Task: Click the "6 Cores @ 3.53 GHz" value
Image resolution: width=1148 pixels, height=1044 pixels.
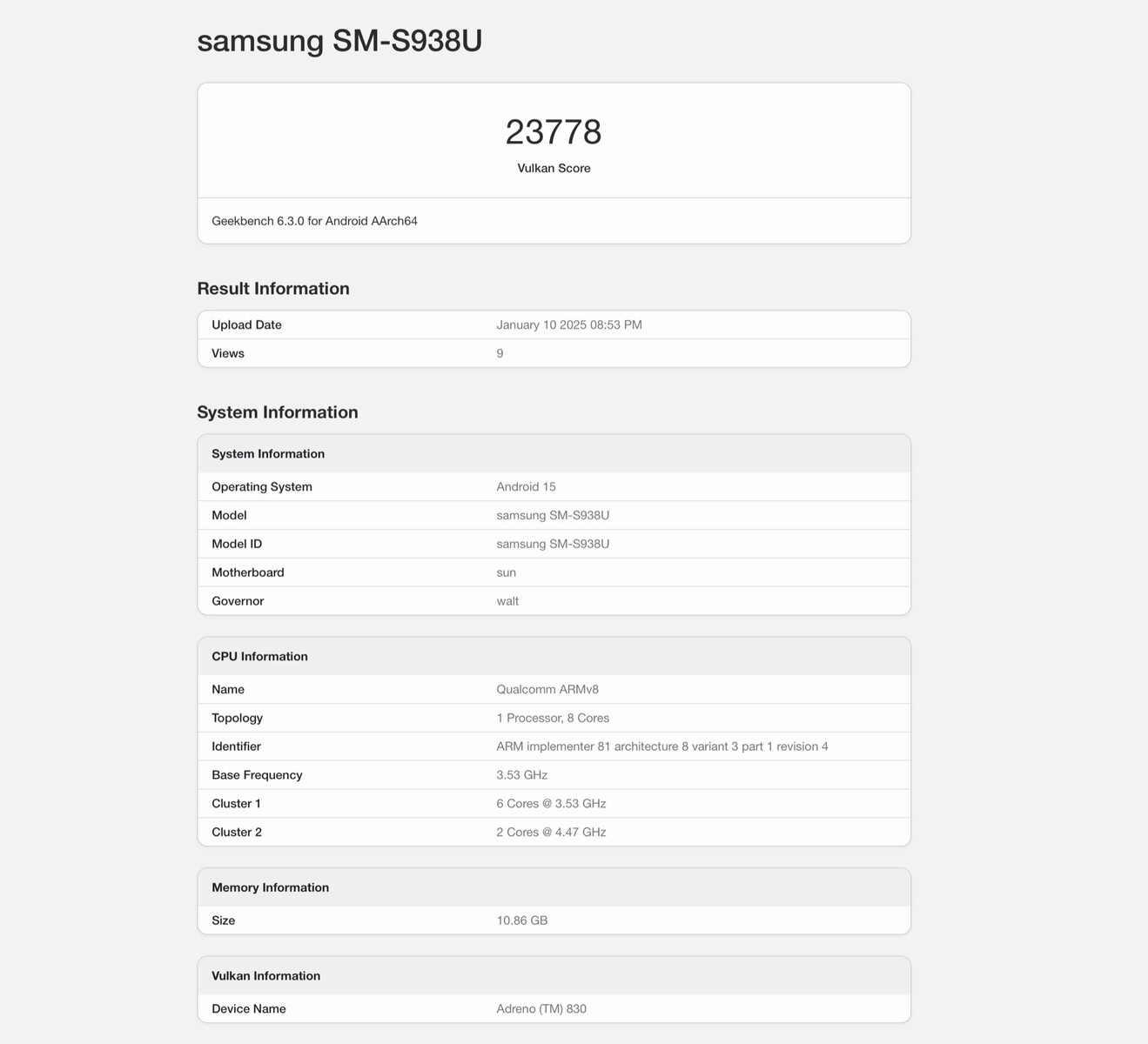Action: tap(551, 804)
